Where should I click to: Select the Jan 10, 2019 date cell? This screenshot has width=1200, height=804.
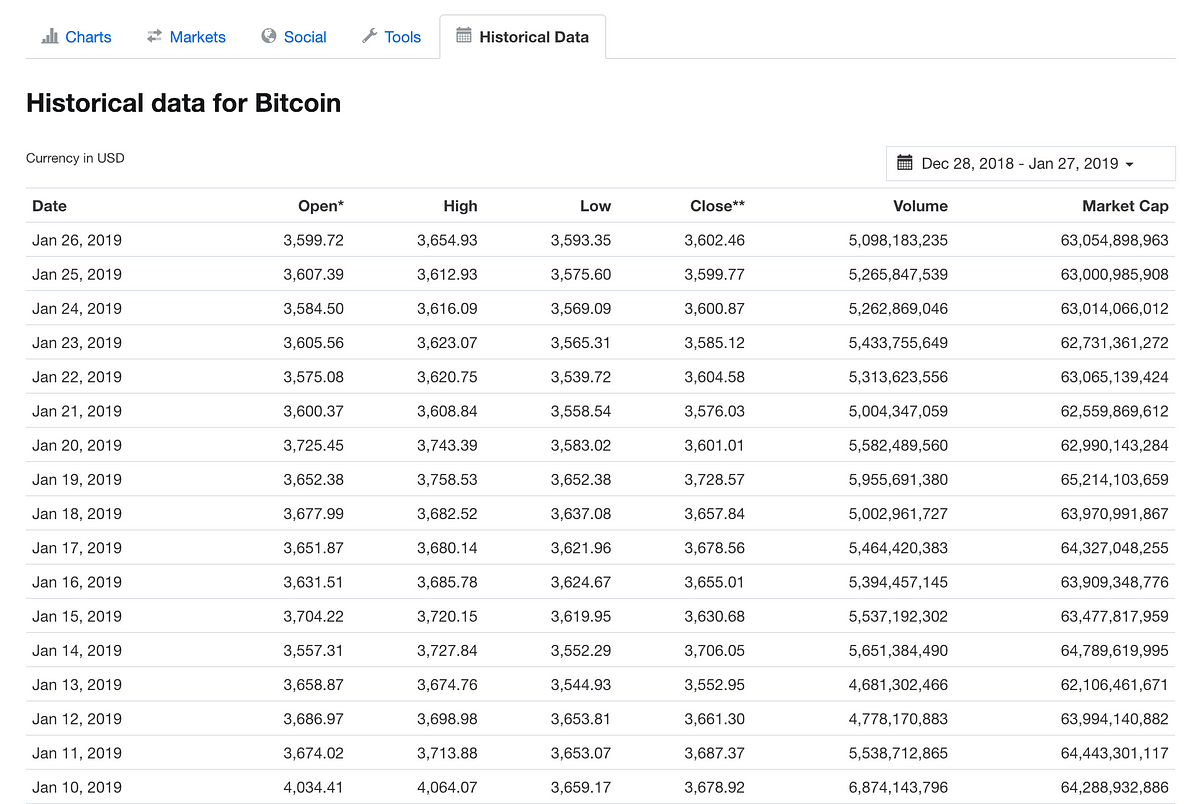click(x=77, y=787)
